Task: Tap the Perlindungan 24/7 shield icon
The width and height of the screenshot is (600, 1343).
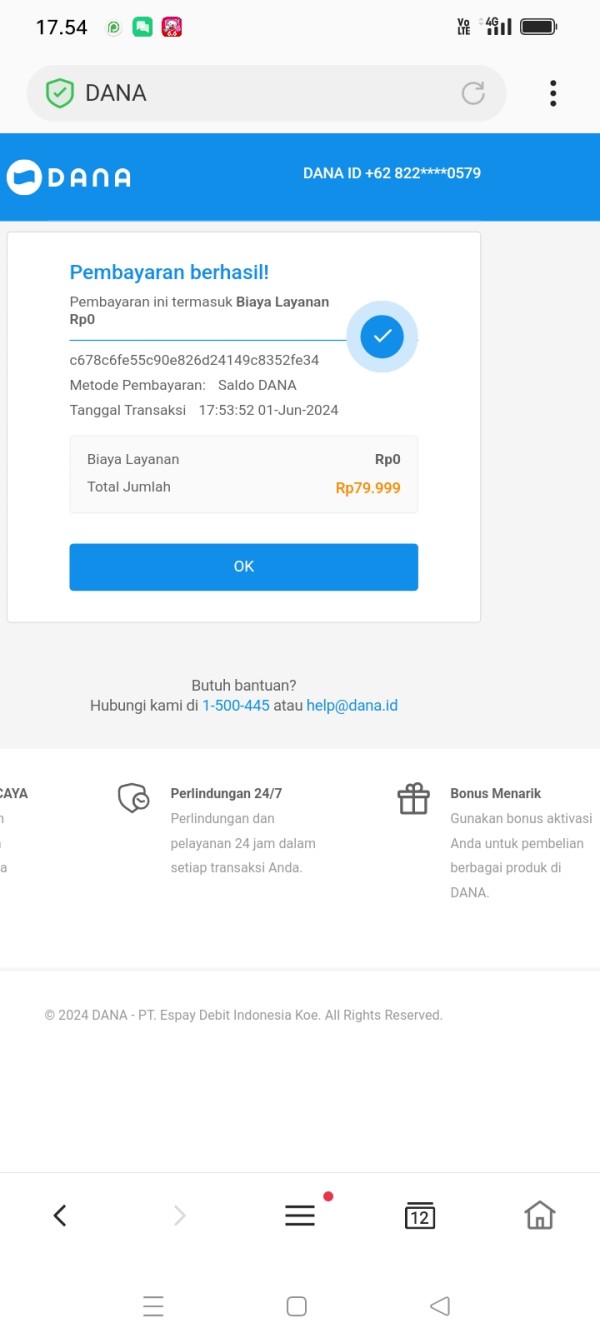Action: tap(134, 798)
